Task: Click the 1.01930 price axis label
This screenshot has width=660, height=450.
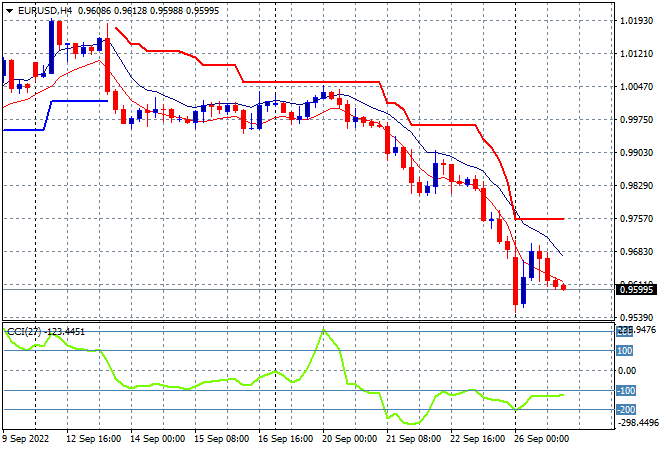Action: (636, 21)
